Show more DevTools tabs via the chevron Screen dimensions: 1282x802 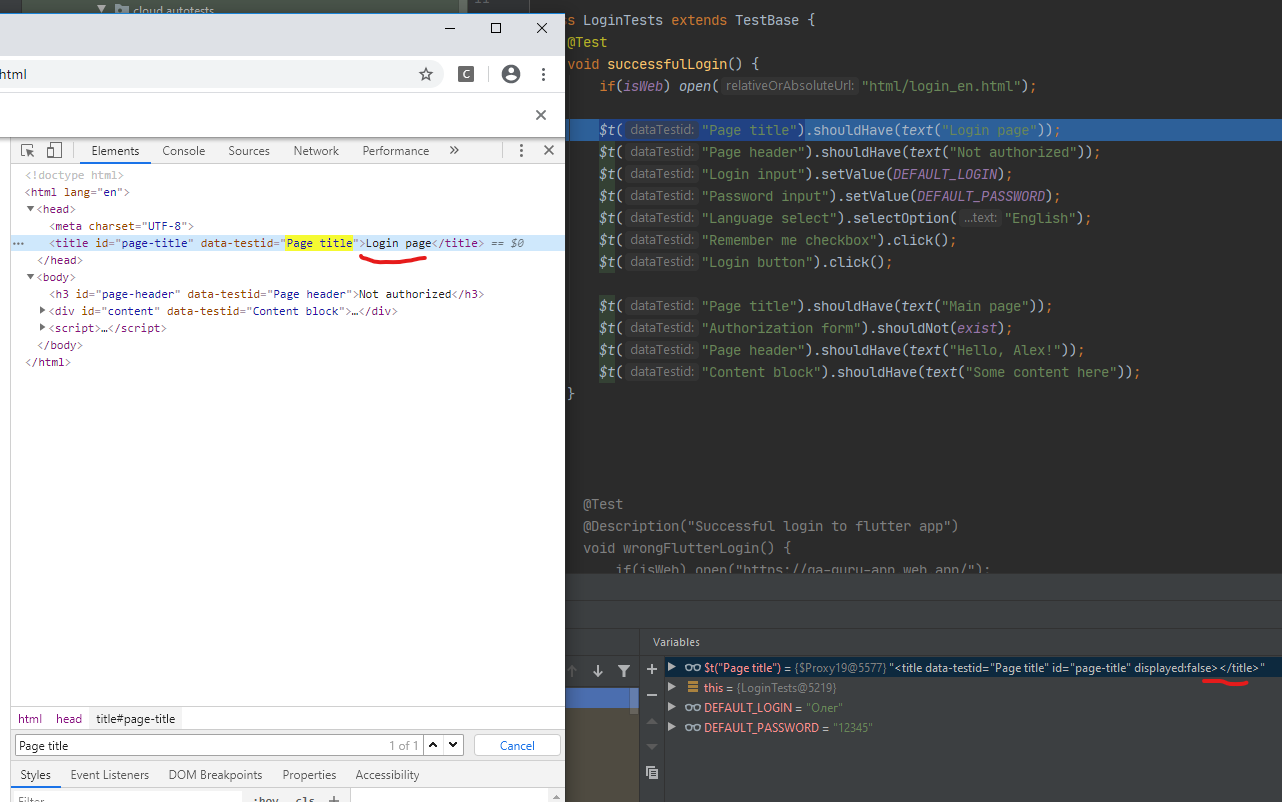point(454,151)
